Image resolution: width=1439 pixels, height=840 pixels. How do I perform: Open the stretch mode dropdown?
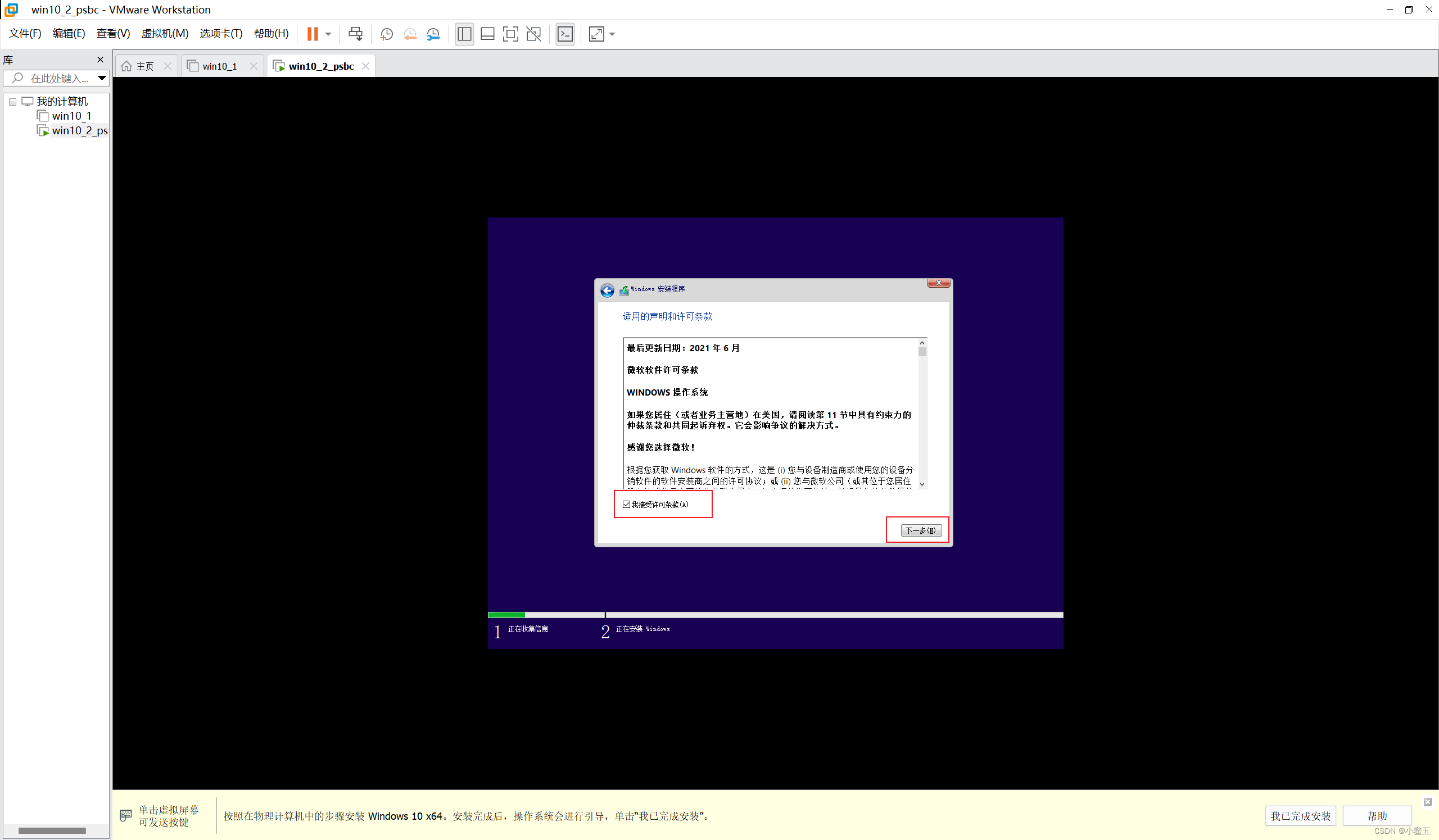click(x=610, y=34)
